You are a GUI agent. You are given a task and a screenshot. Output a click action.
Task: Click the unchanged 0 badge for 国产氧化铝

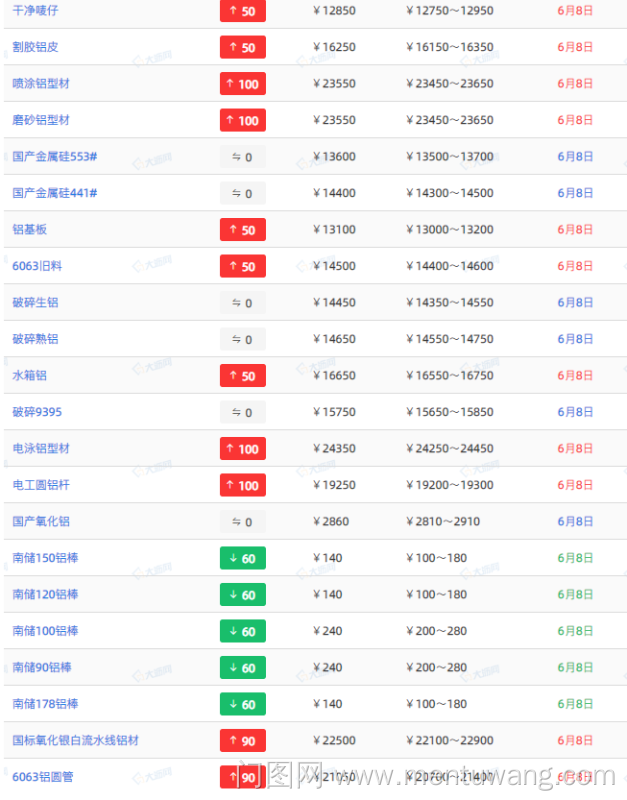coord(242,522)
